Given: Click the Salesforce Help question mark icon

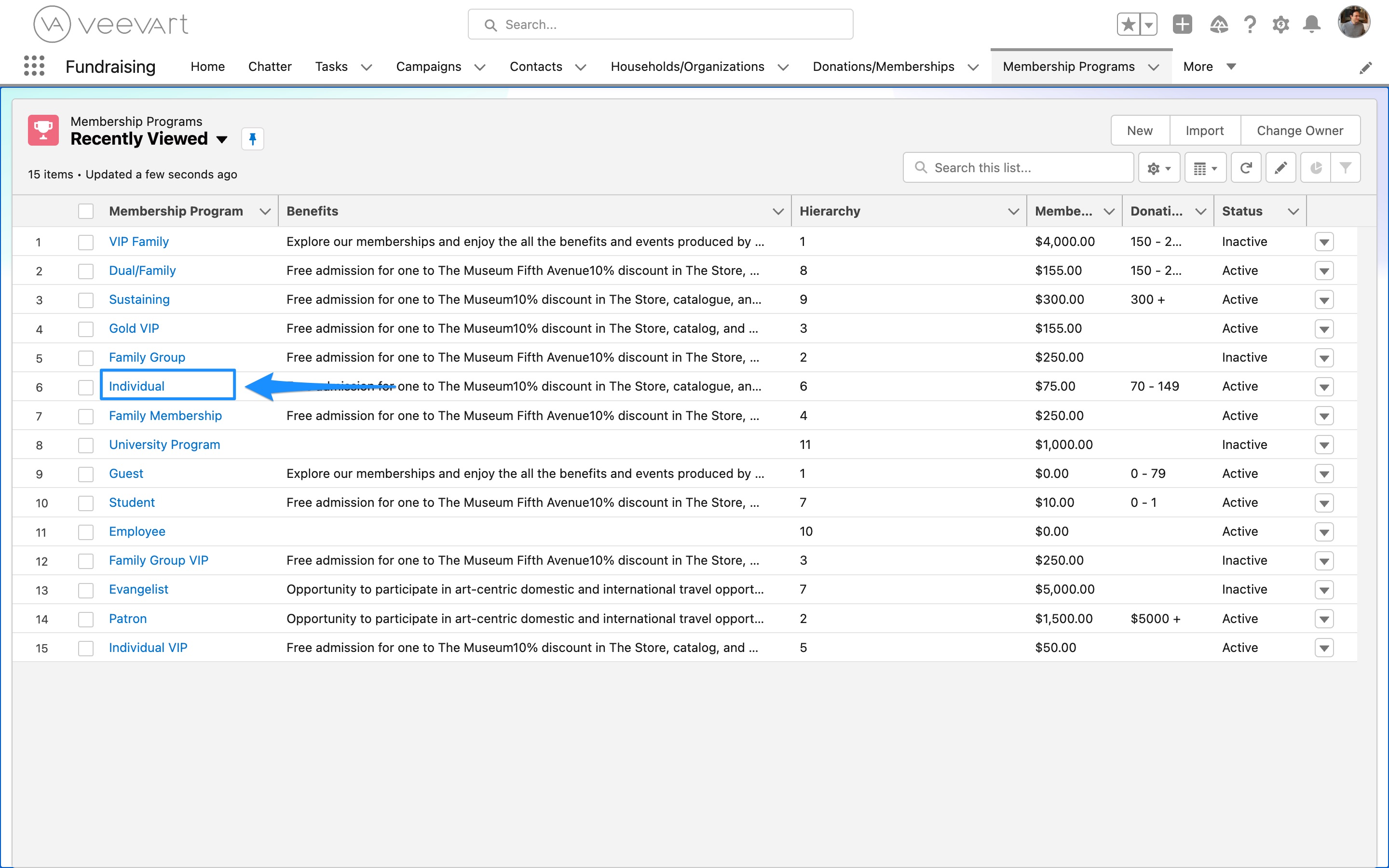Looking at the screenshot, I should 1251,24.
